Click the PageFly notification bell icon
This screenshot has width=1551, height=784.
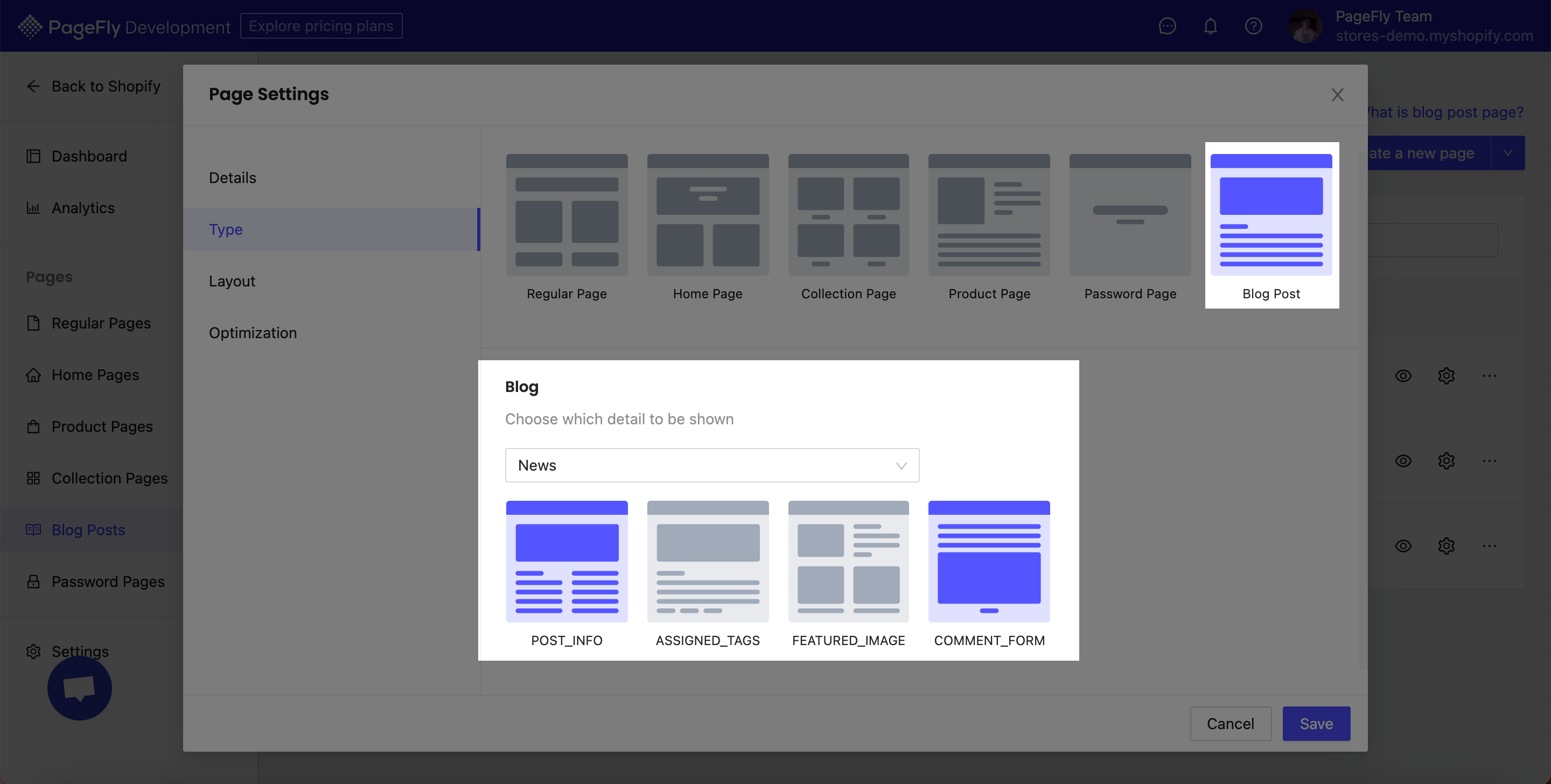1211,26
